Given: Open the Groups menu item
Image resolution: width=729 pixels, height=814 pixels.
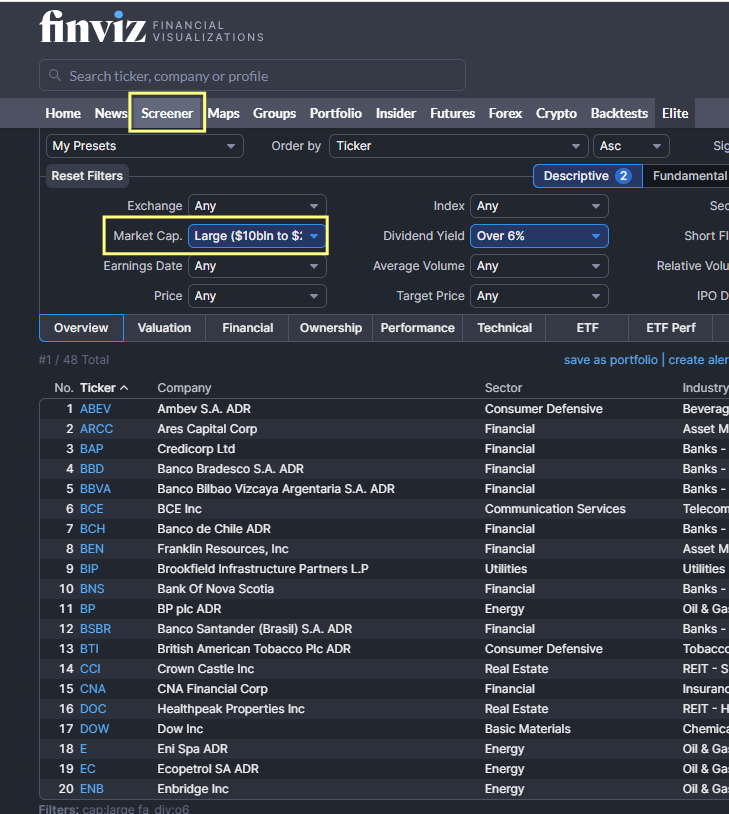Looking at the screenshot, I should click(274, 113).
